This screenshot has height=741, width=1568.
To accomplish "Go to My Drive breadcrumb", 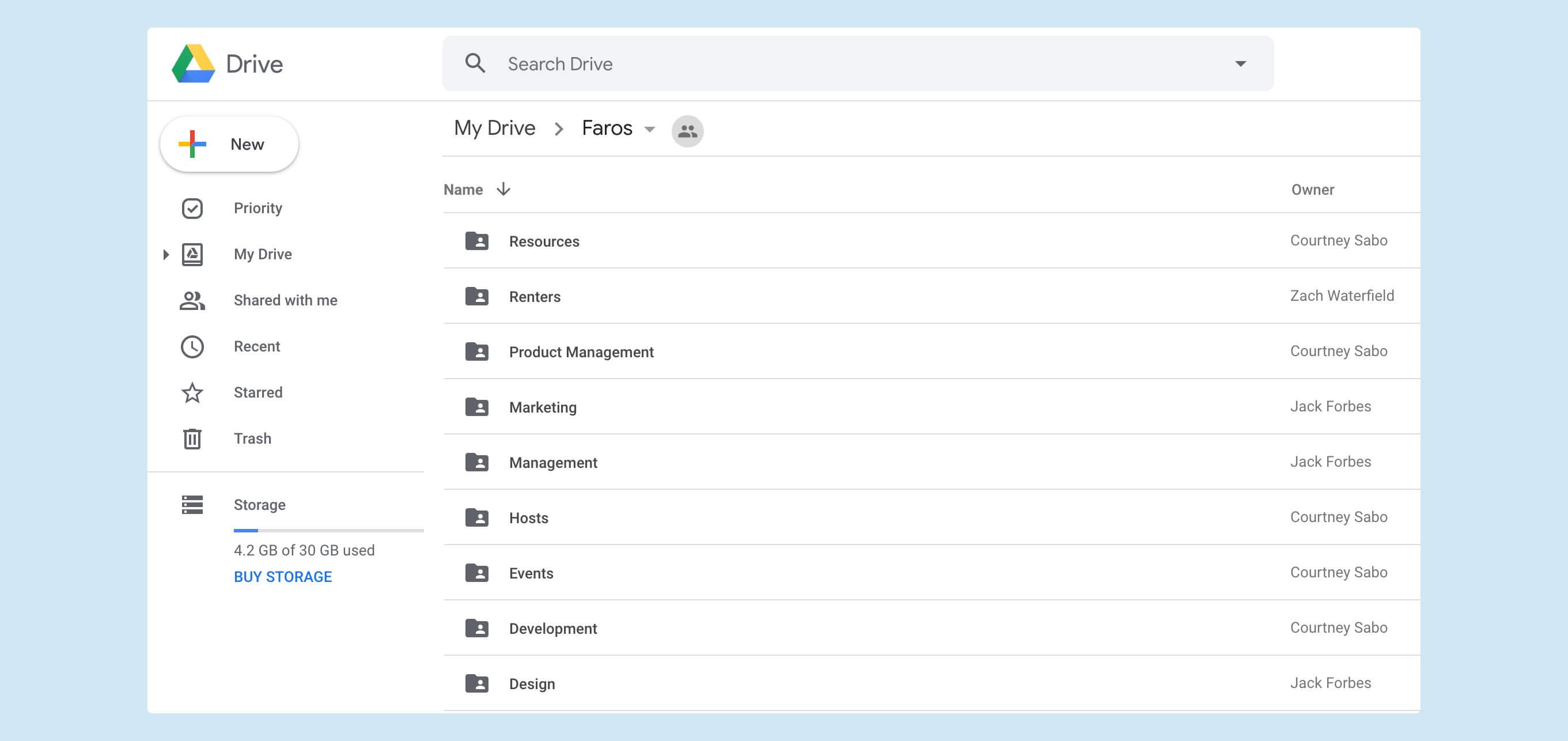I will (495, 128).
